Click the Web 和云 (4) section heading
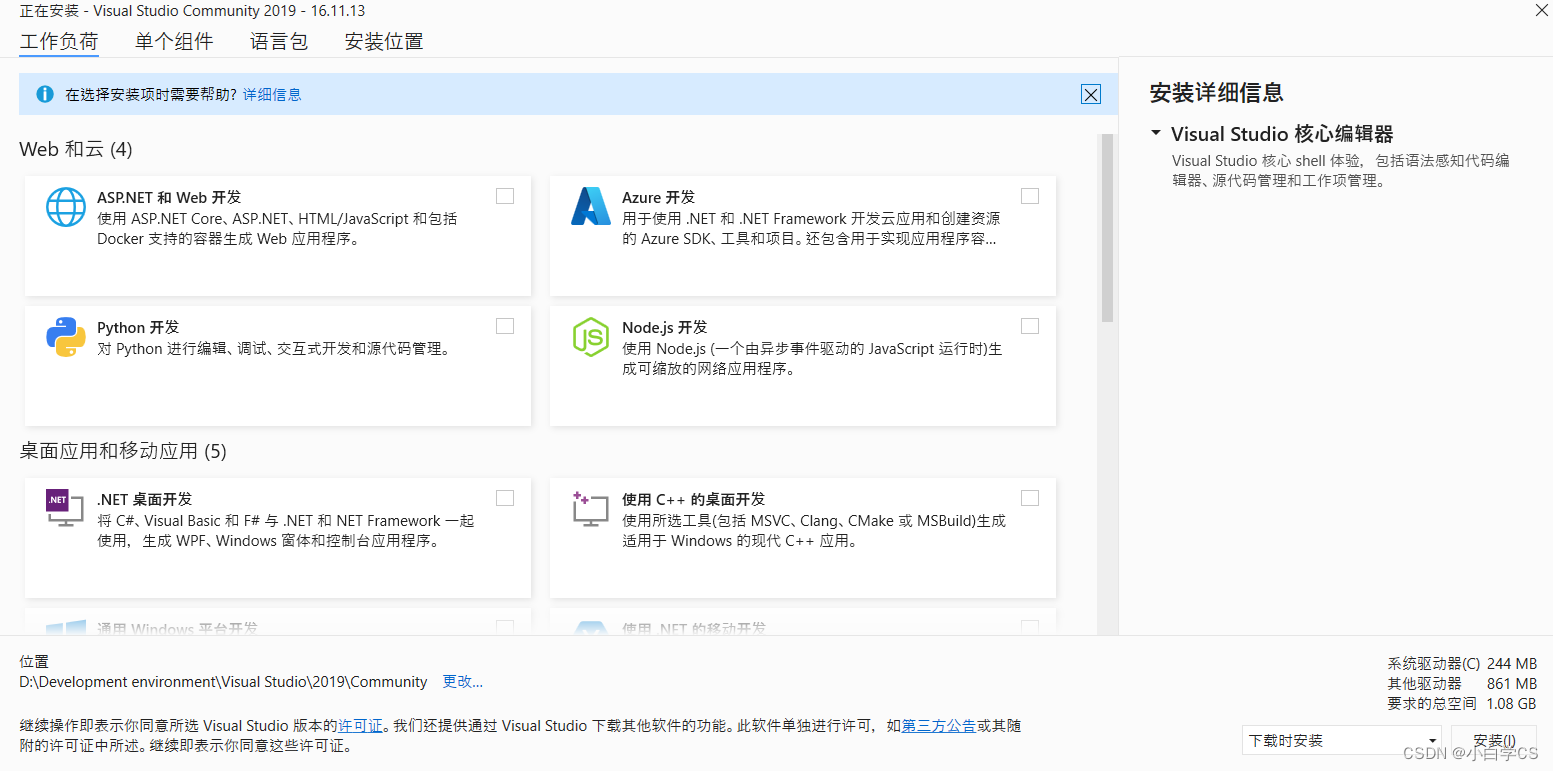This screenshot has height=771, width=1553. coord(76,150)
